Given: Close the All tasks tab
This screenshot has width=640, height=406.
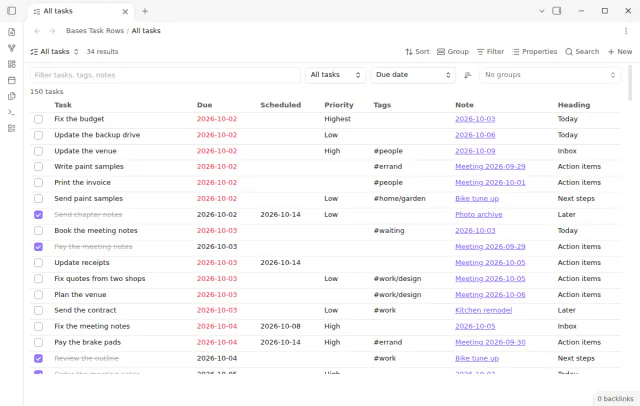Looking at the screenshot, I should click(125, 11).
